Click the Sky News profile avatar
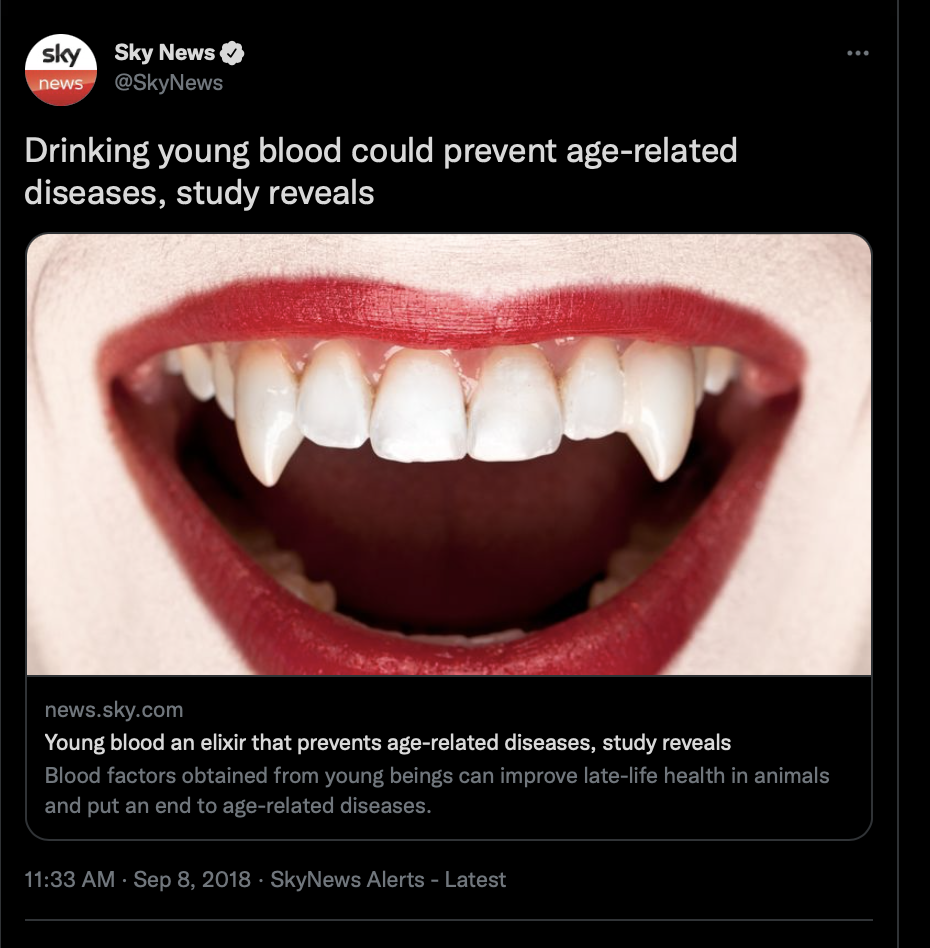This screenshot has height=948, width=930. (x=60, y=70)
